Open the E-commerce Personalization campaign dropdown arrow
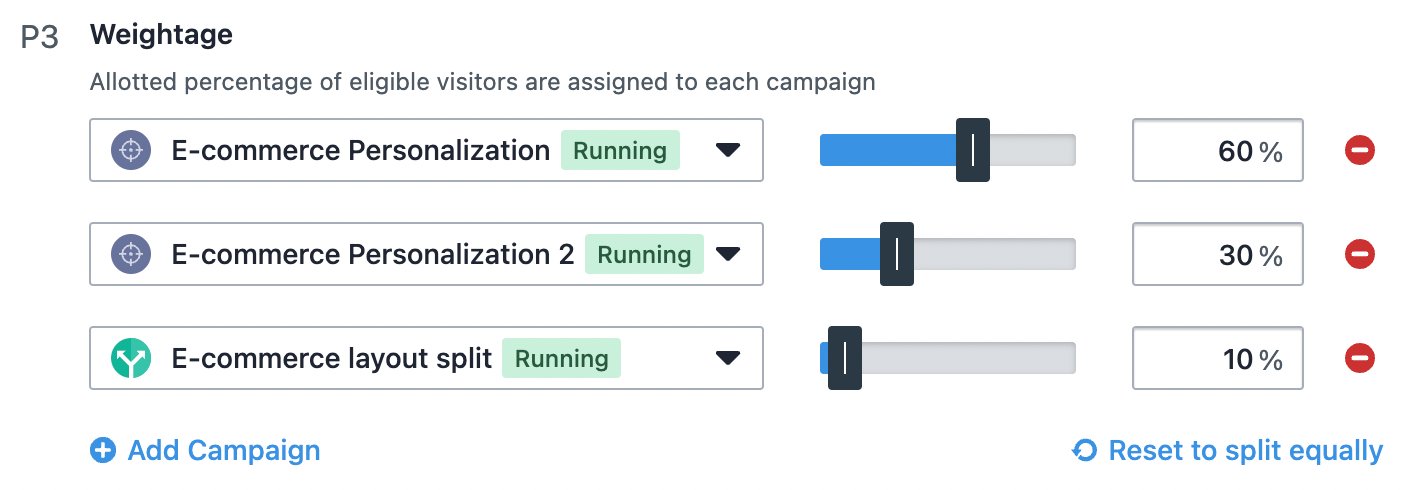The width and height of the screenshot is (1402, 490). pyautogui.click(x=728, y=151)
